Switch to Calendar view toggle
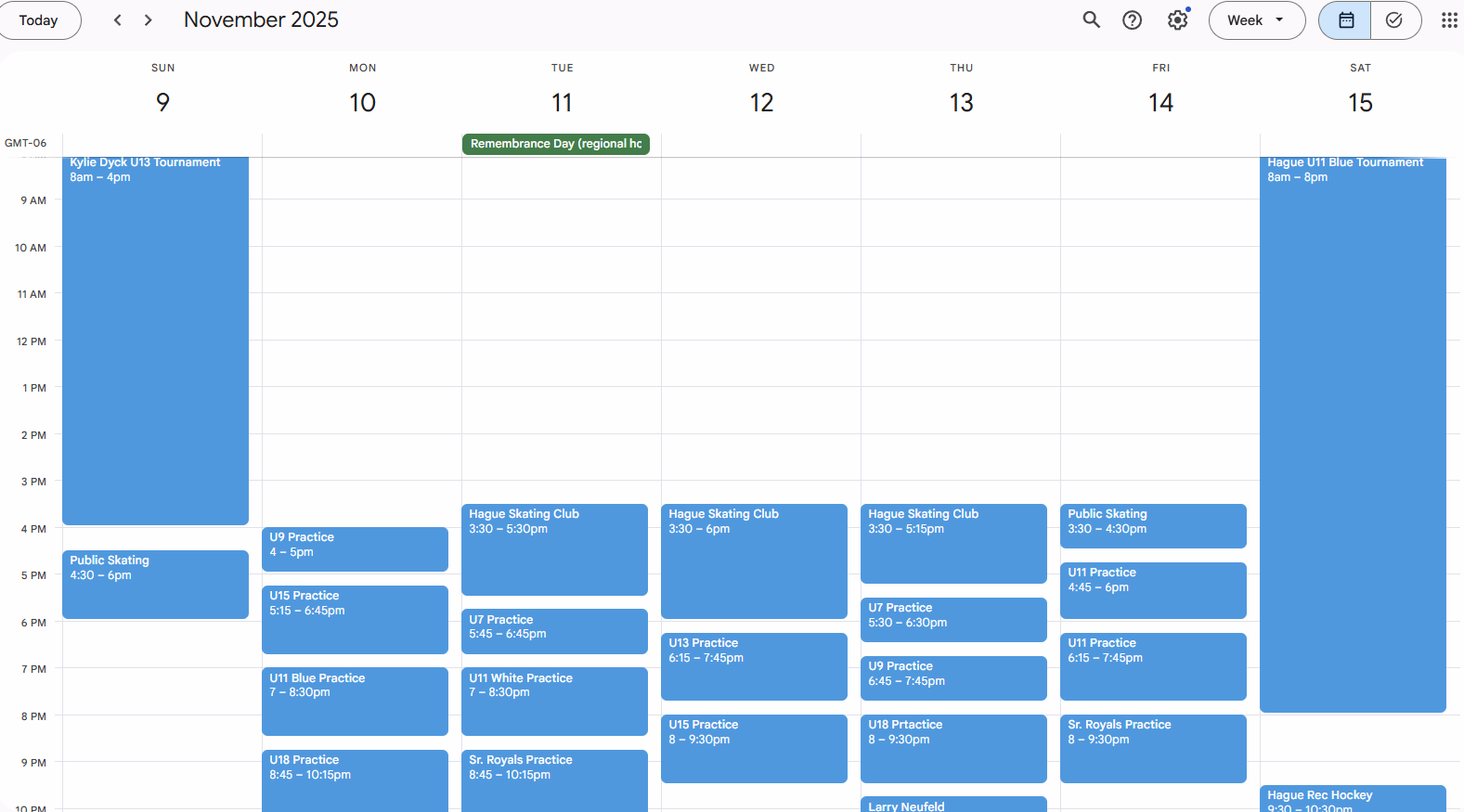The image size is (1464, 812). click(1345, 20)
